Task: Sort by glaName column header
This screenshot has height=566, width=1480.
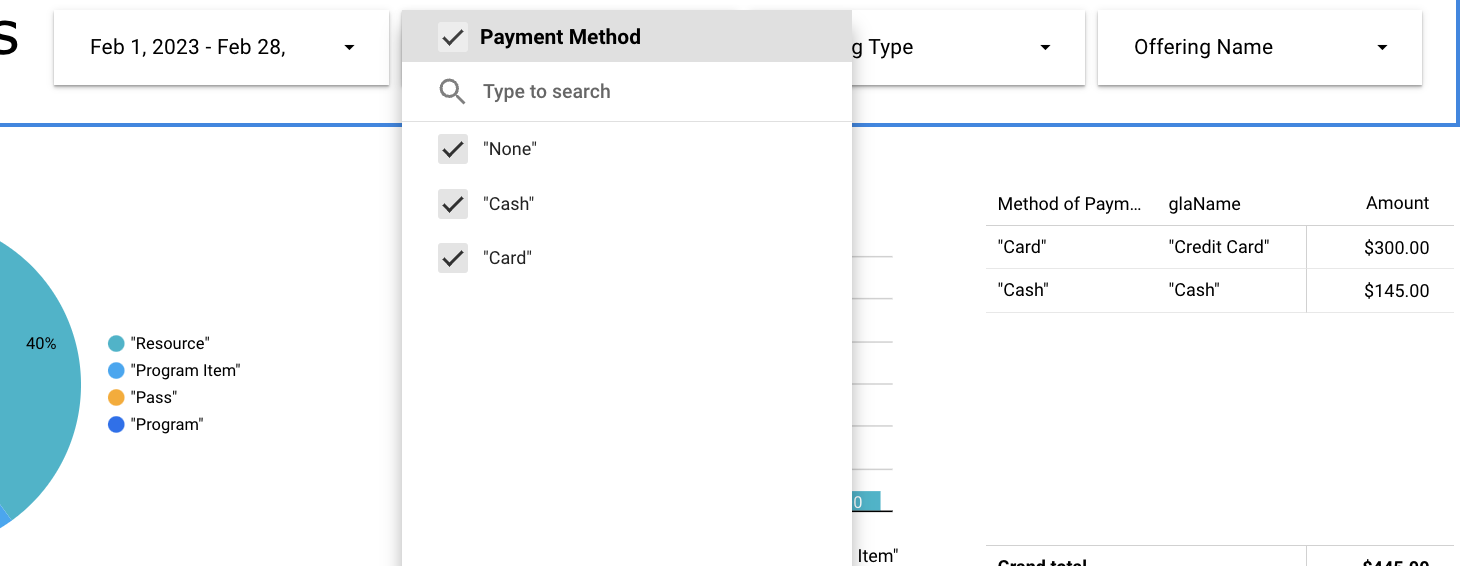Action: (1204, 204)
